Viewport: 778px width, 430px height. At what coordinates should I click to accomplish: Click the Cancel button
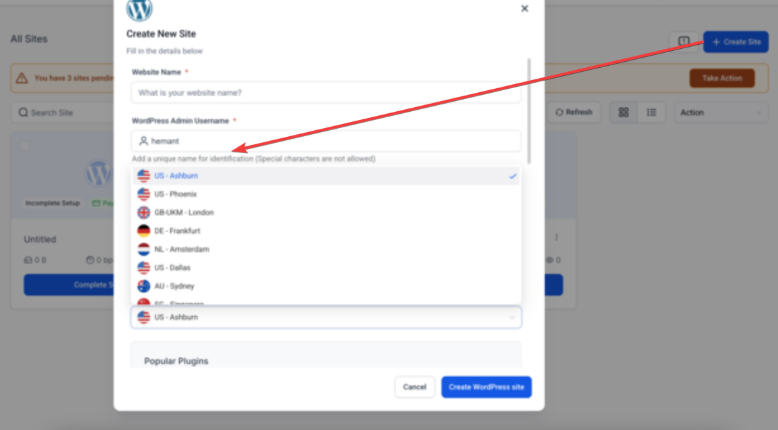coord(414,387)
